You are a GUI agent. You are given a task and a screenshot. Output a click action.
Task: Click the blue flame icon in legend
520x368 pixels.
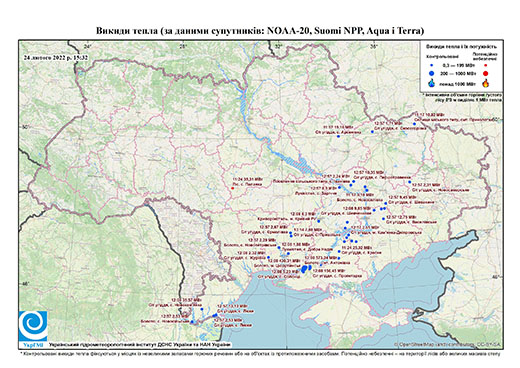[x=432, y=83]
